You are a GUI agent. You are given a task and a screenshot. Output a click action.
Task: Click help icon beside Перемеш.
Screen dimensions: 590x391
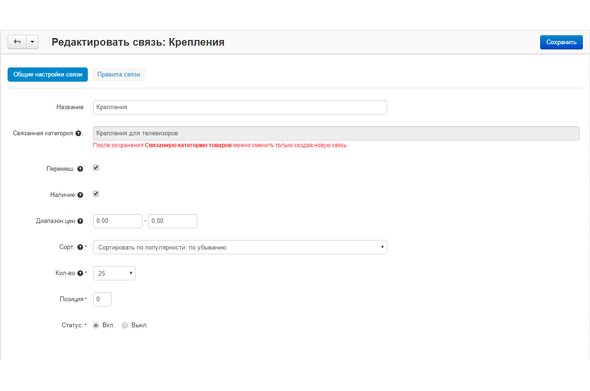(80, 169)
